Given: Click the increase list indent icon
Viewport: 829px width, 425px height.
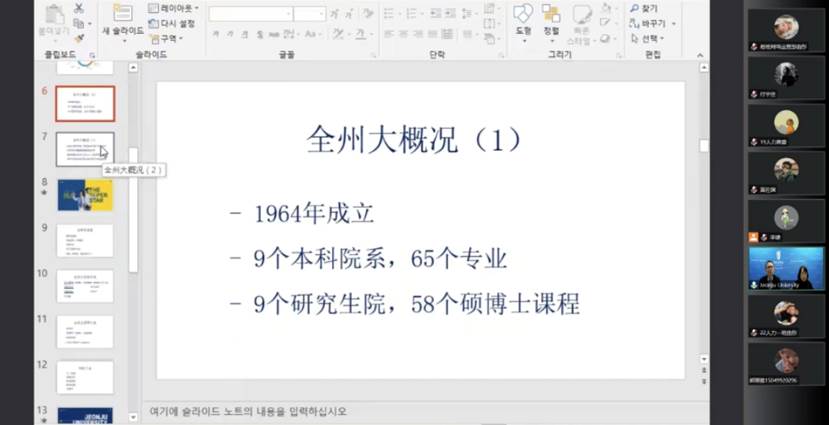Looking at the screenshot, I should click(x=450, y=14).
